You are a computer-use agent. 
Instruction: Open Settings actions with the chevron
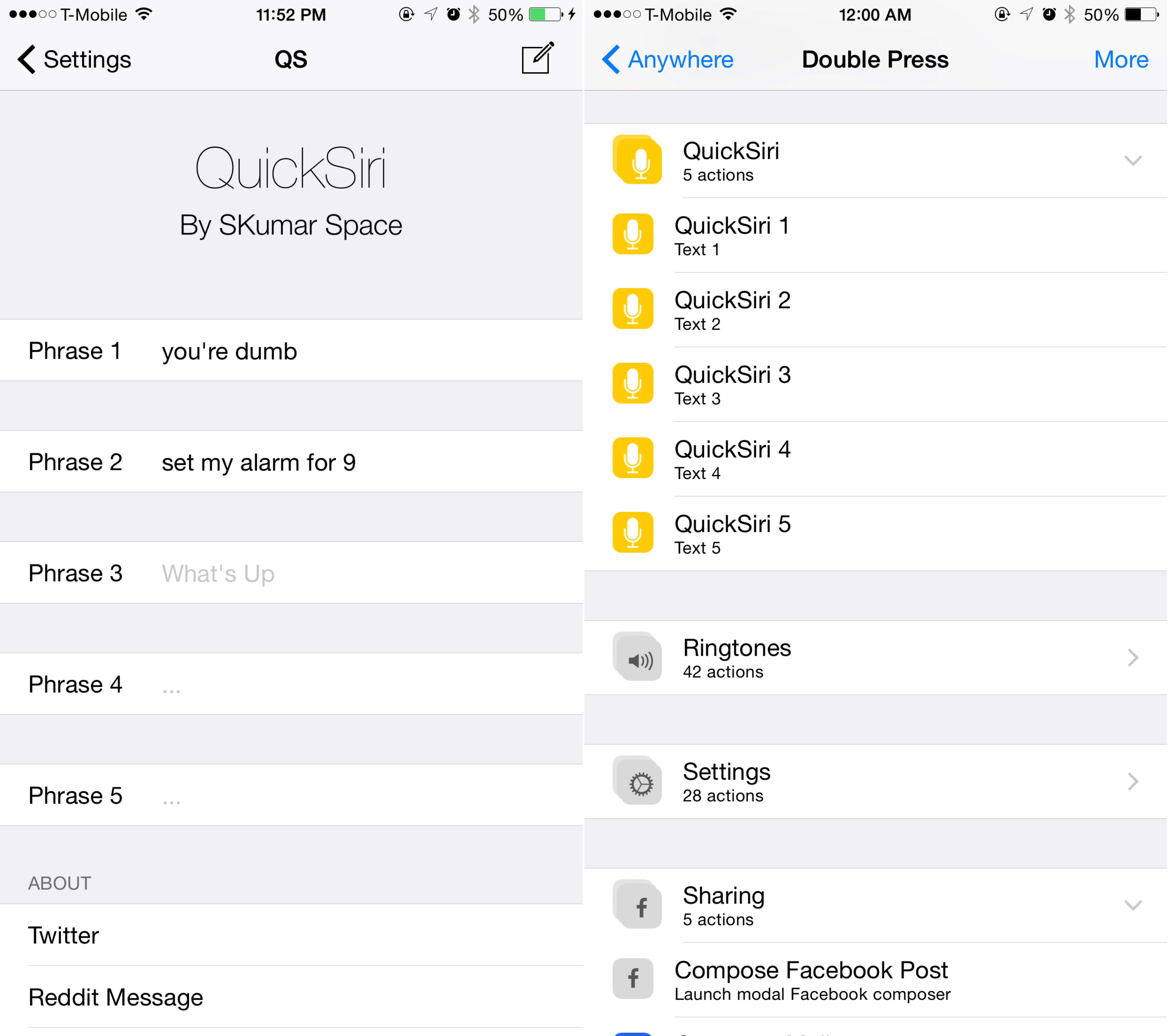coord(1133,781)
